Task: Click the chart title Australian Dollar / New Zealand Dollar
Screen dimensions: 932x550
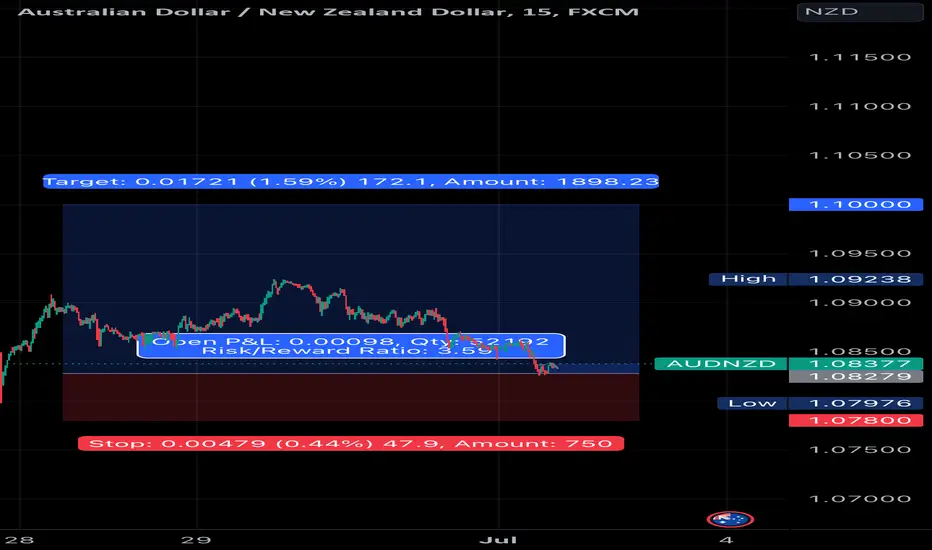Action: point(328,12)
